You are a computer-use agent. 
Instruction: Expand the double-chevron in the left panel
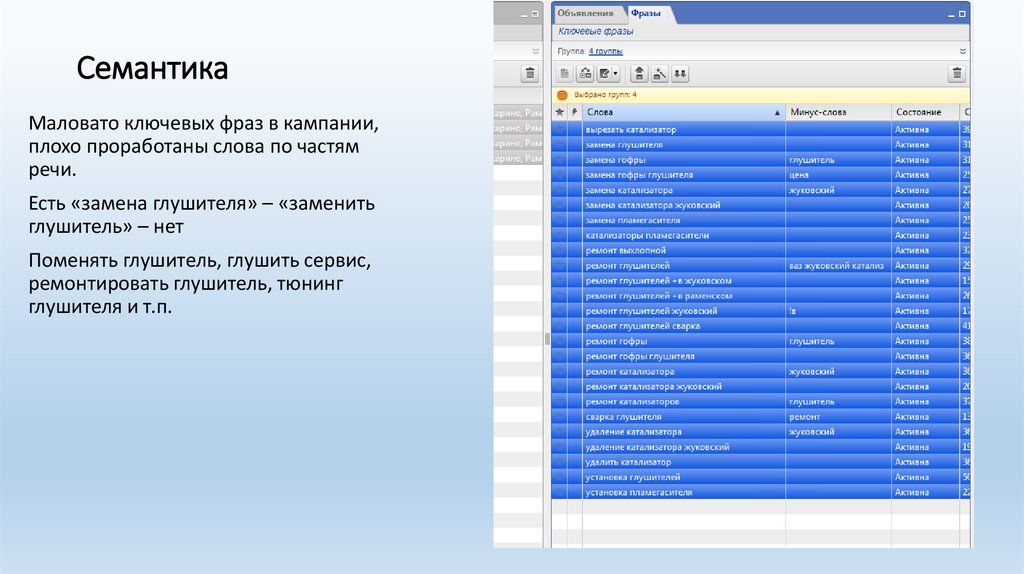(x=536, y=51)
